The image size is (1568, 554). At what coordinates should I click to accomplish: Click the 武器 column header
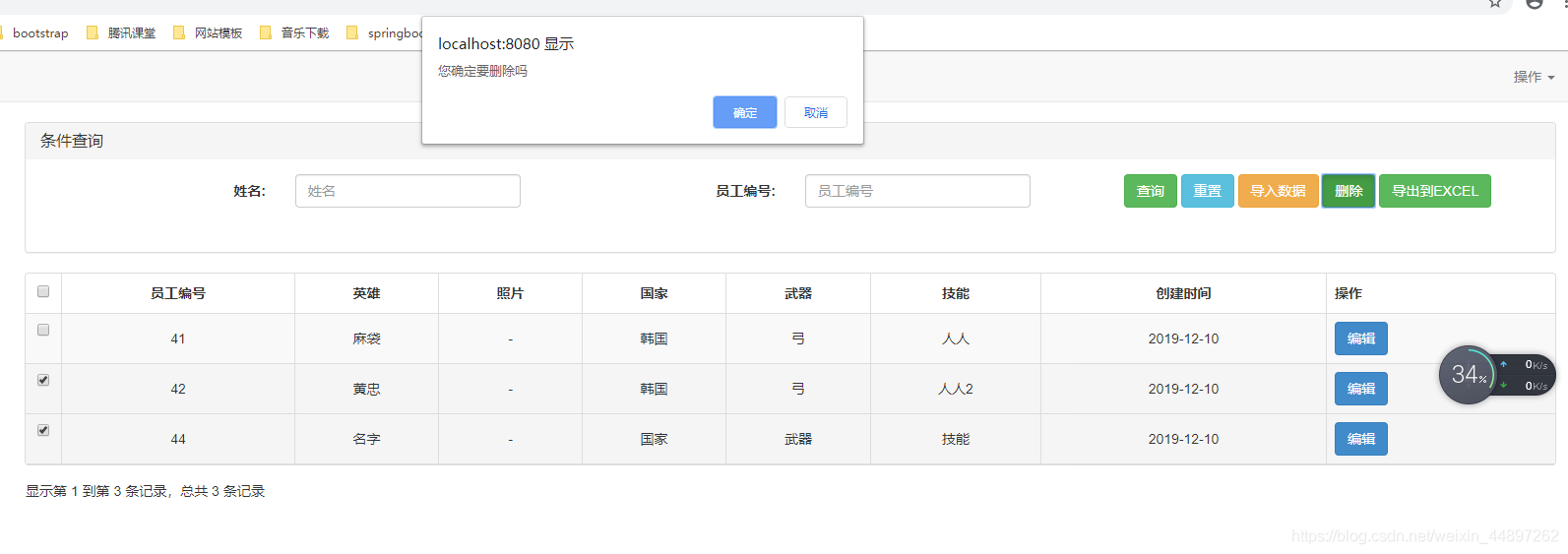pyautogui.click(x=798, y=293)
